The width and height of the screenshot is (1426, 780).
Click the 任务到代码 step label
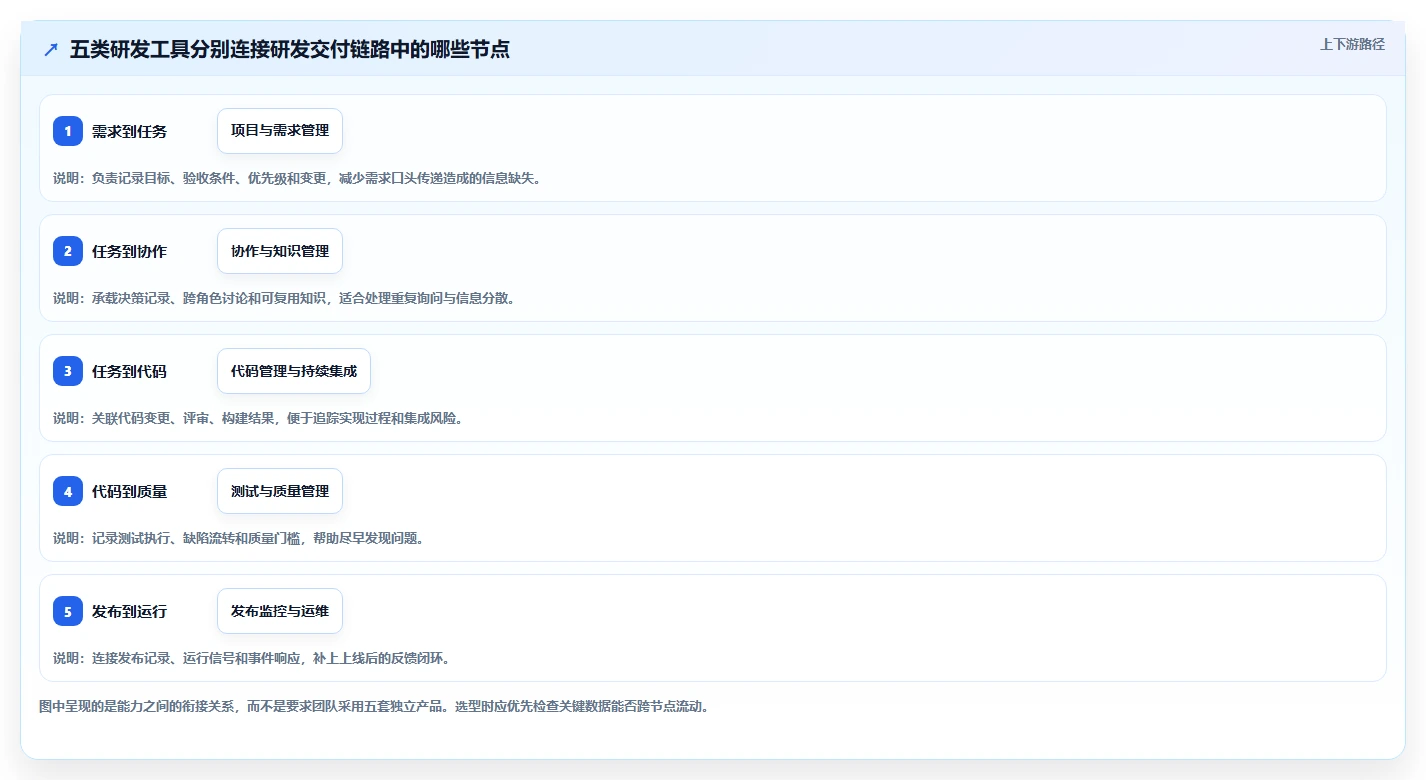(x=129, y=371)
